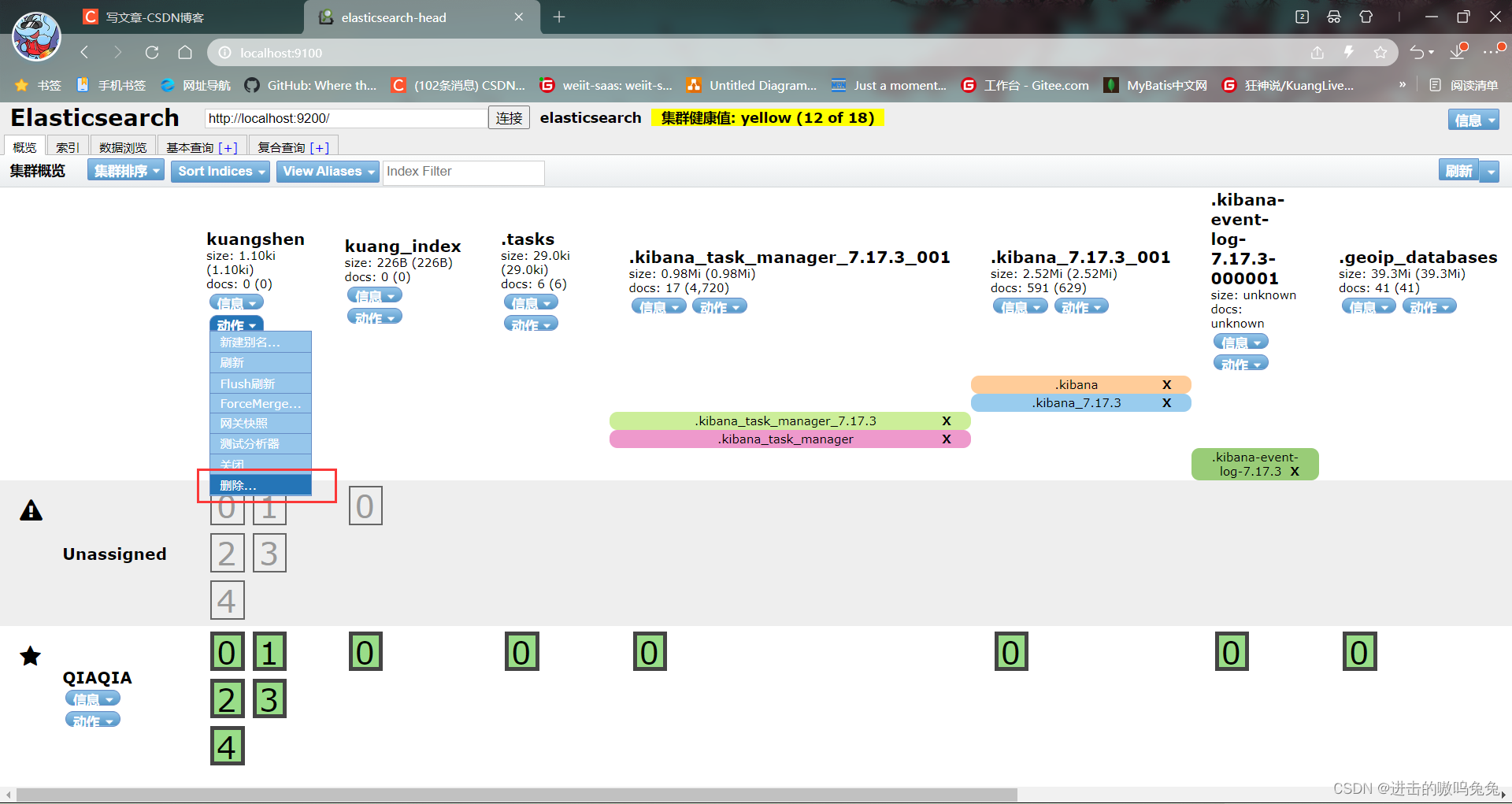Open .kibana_7.17.3_001 动作 dropdown
Viewport: 1512px width, 804px height.
click(1081, 306)
